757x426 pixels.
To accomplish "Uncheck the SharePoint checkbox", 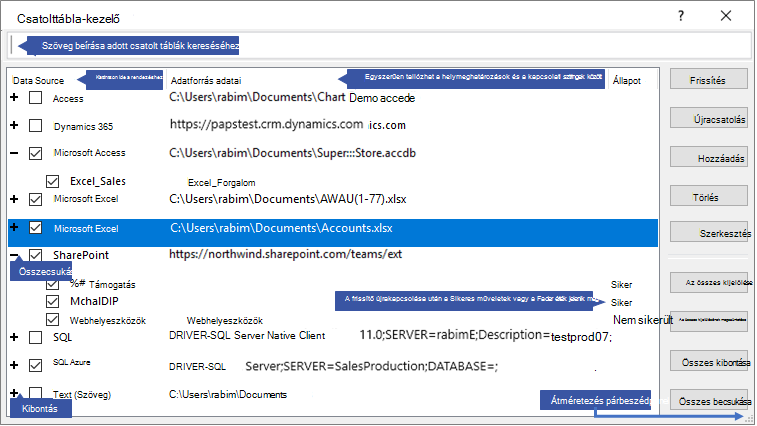I will point(35,255).
